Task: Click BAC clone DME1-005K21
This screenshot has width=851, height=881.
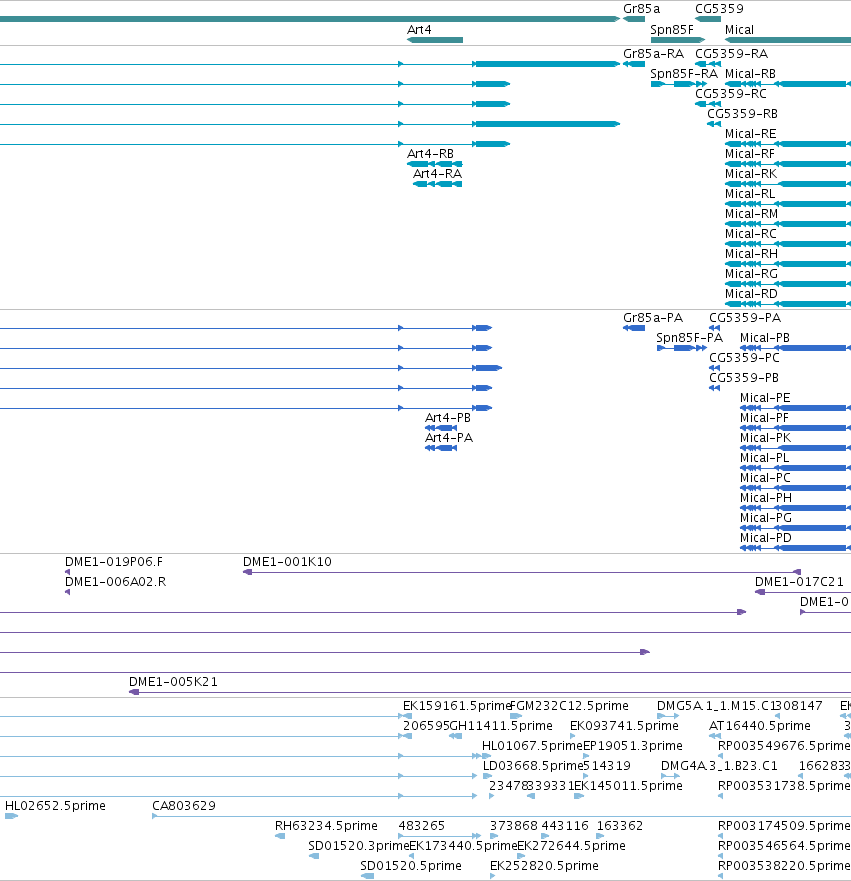Action: (x=490, y=692)
